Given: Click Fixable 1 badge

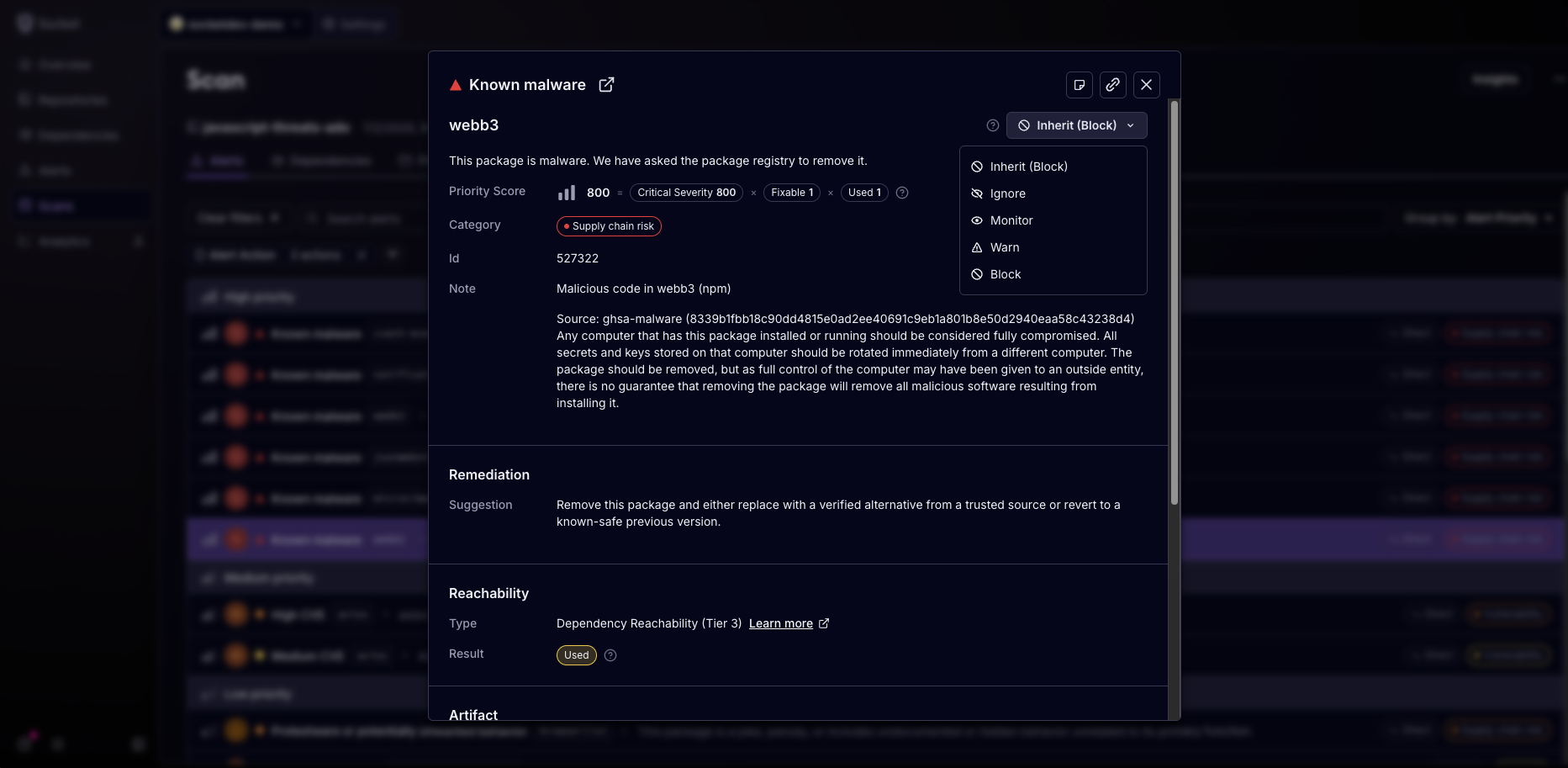Looking at the screenshot, I should click(x=792, y=193).
